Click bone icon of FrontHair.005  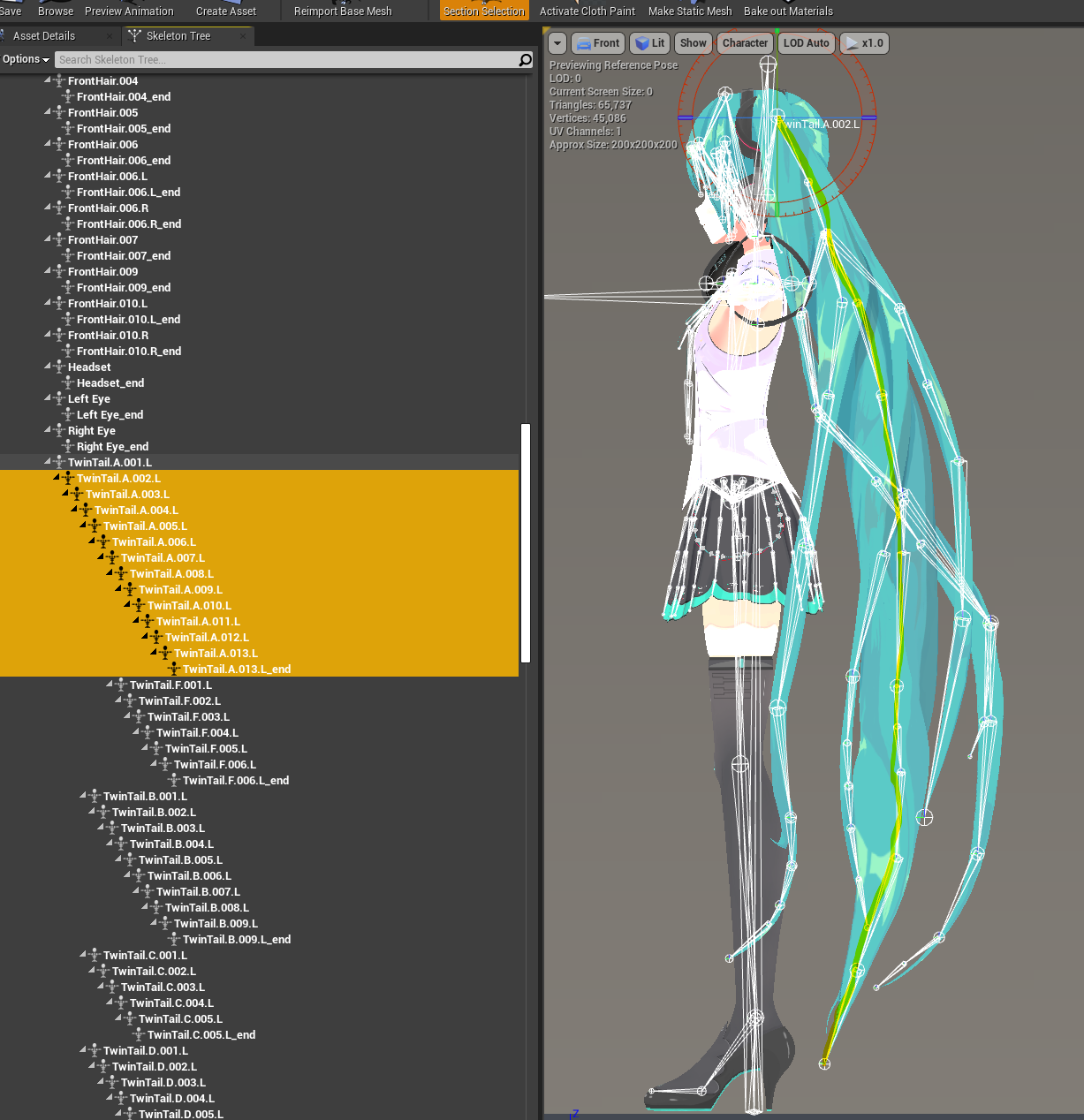[x=59, y=112]
